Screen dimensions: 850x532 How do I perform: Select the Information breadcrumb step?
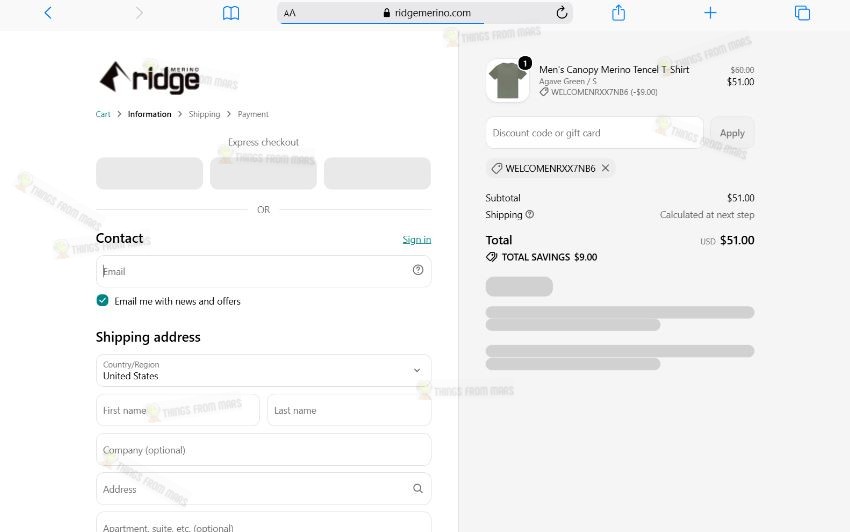coord(150,114)
